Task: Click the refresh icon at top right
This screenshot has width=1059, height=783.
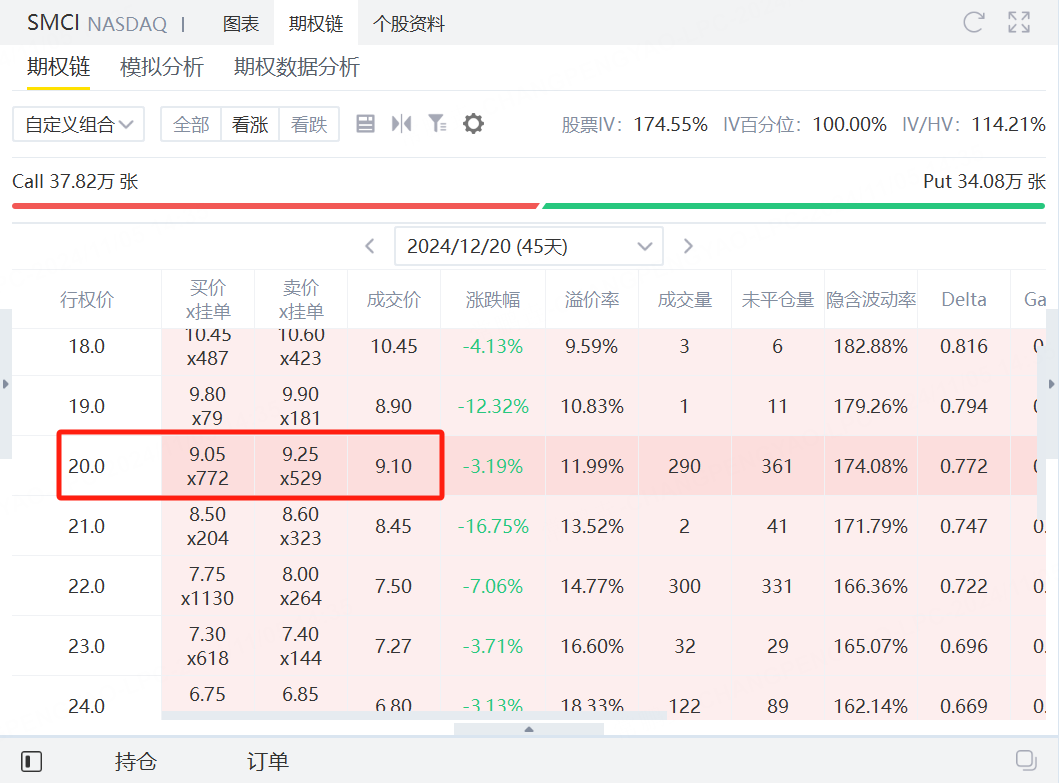Action: (x=973, y=22)
